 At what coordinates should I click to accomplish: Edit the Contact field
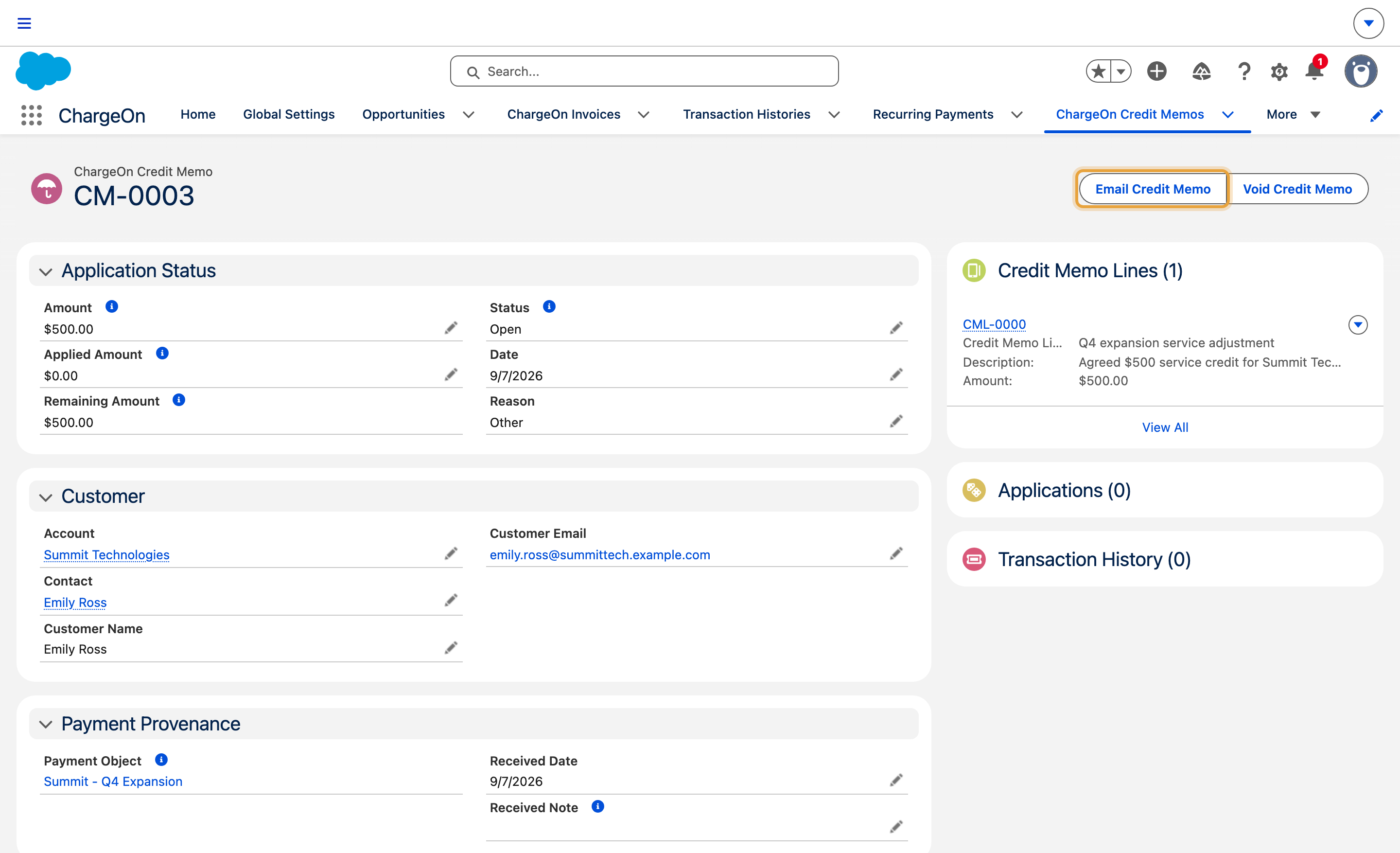[x=451, y=600]
